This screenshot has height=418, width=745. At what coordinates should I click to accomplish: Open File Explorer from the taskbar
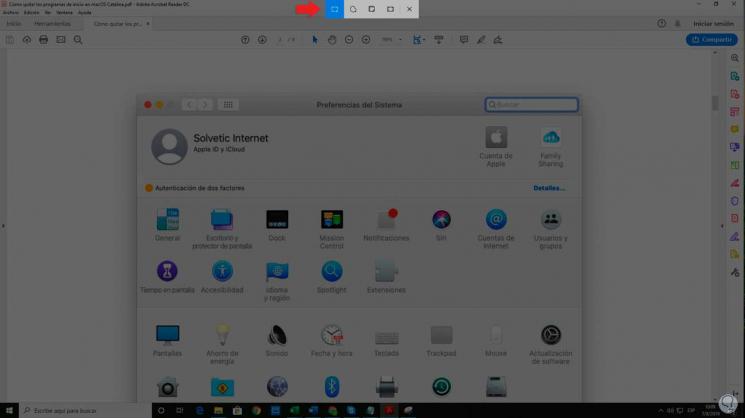point(218,410)
